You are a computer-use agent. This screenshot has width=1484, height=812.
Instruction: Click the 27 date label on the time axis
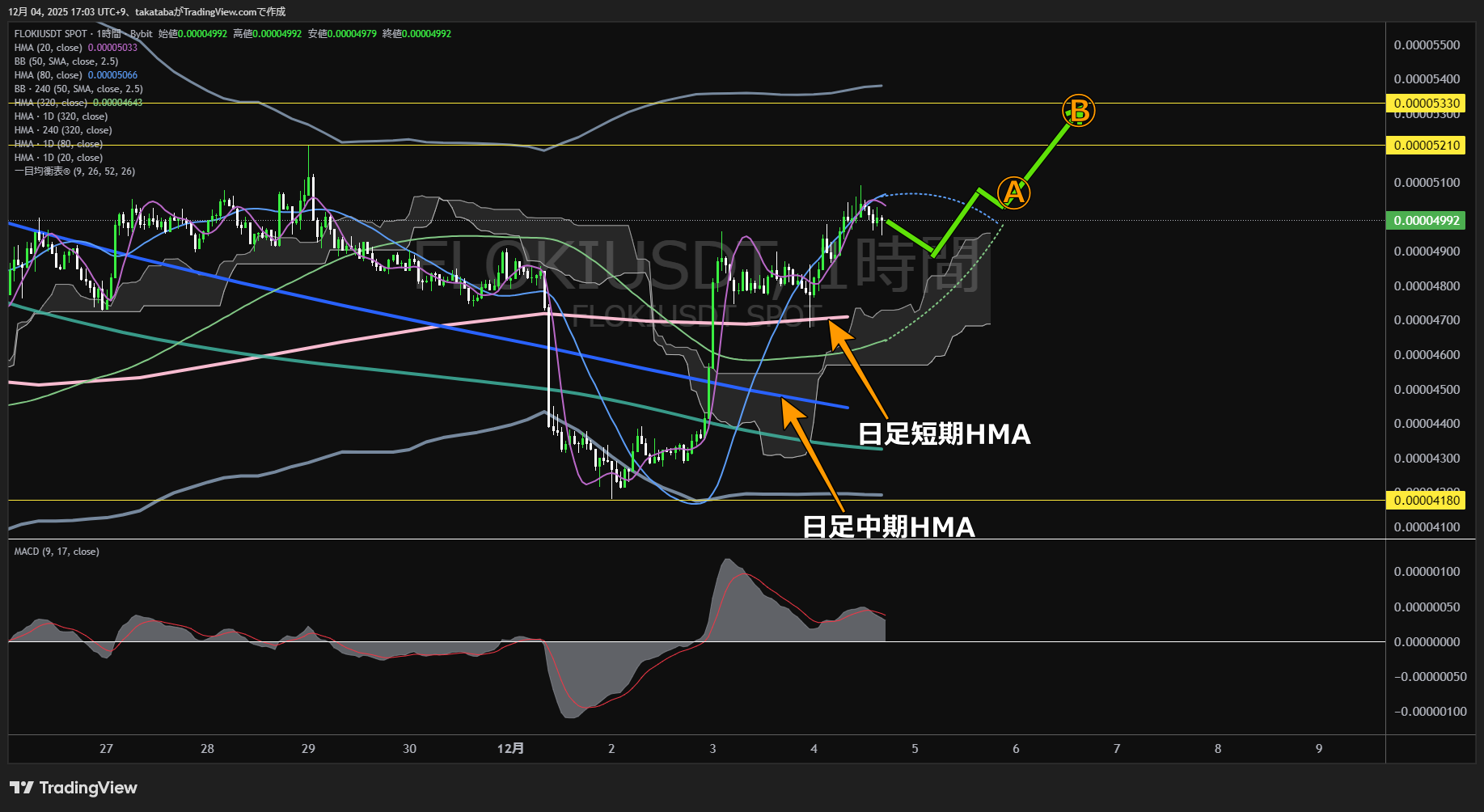click(106, 749)
